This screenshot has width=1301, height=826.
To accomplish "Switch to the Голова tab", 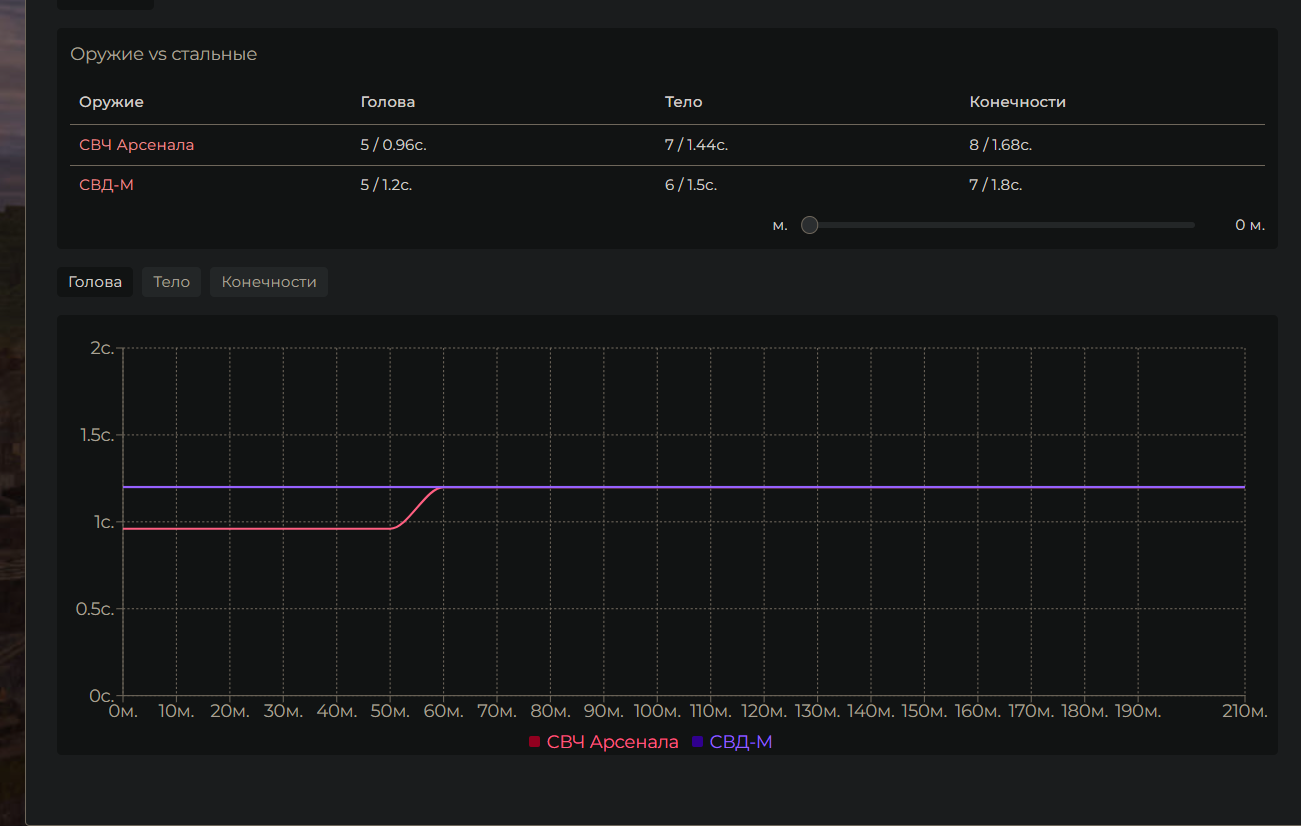I will click(x=95, y=282).
